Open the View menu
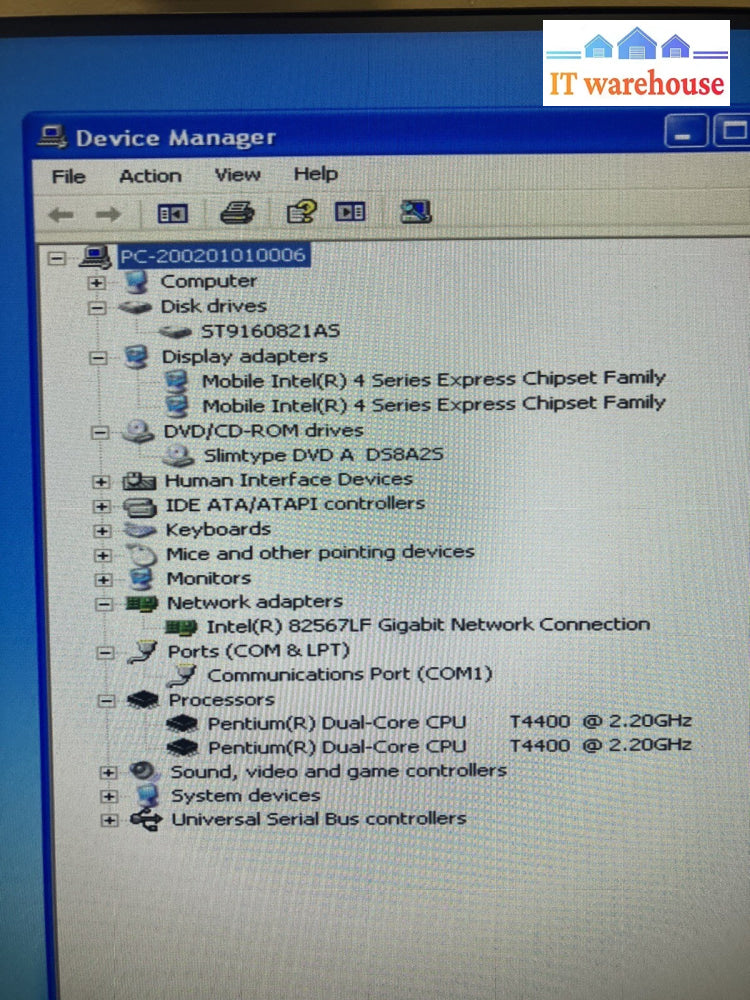The height and width of the screenshot is (1000, 750). pyautogui.click(x=237, y=175)
